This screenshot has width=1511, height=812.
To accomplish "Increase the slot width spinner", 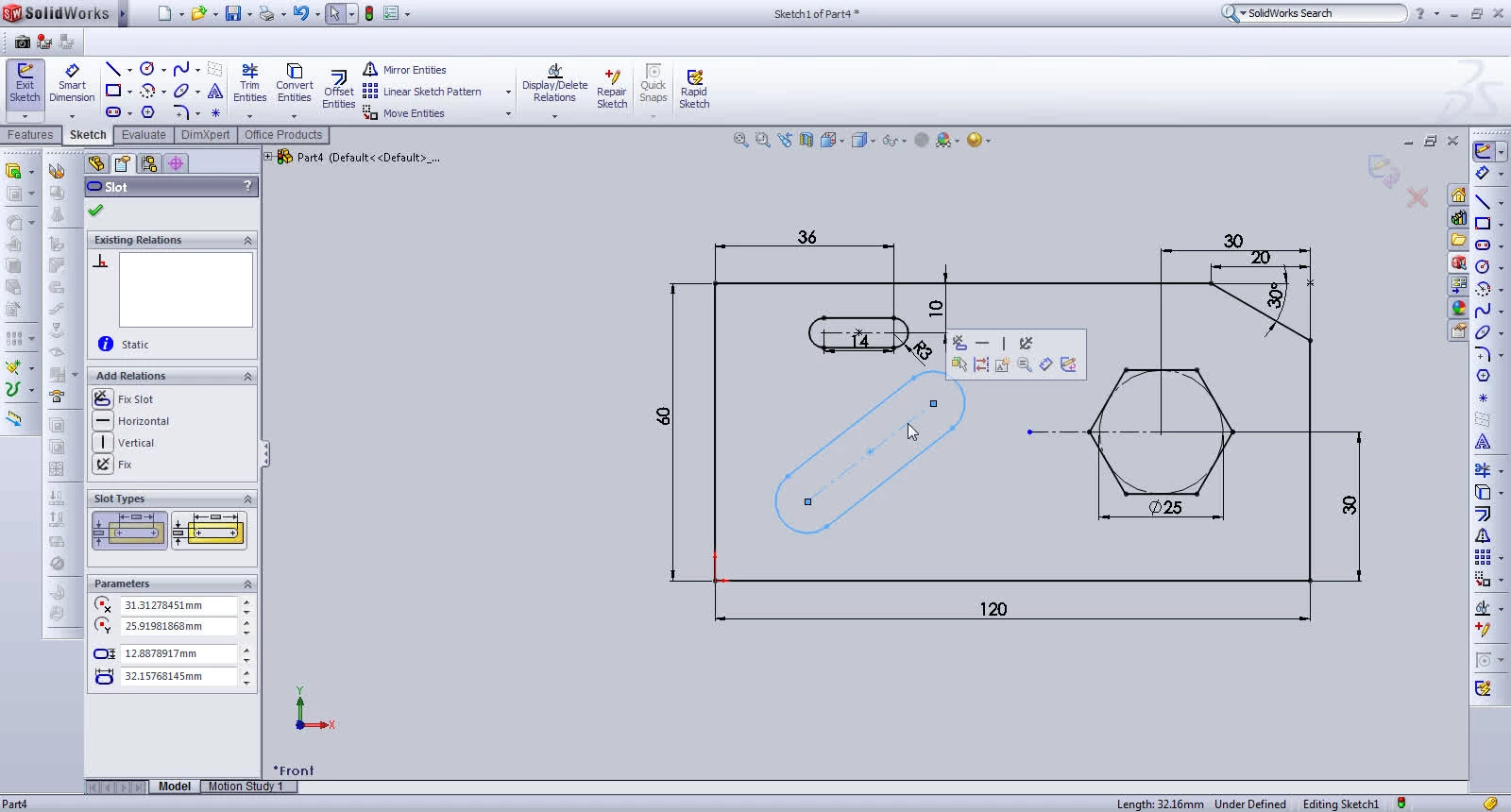I will [x=246, y=650].
